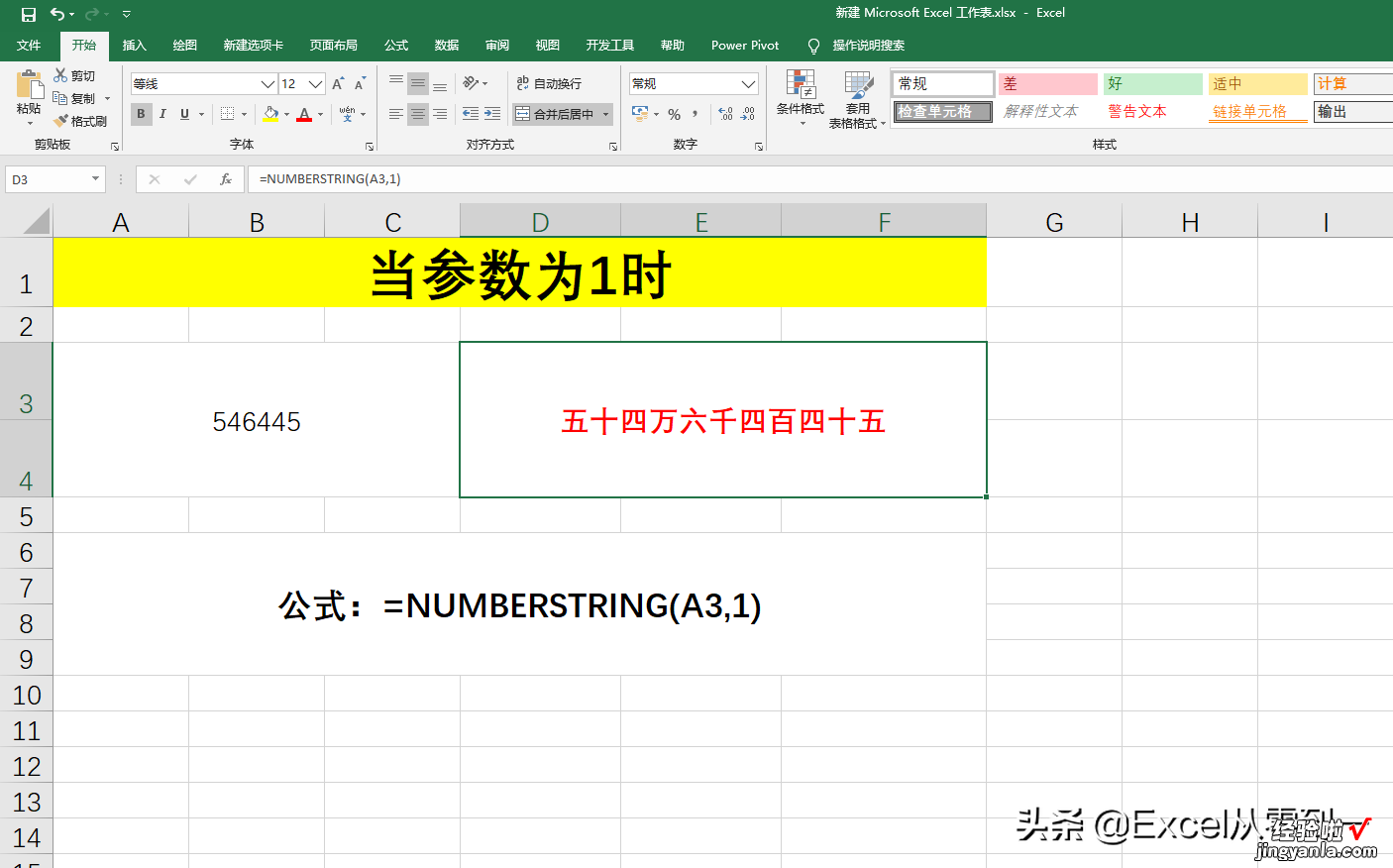Switch to the 公式 (Formulas) tab
Viewport: 1393px width, 868px height.
pyautogui.click(x=396, y=46)
